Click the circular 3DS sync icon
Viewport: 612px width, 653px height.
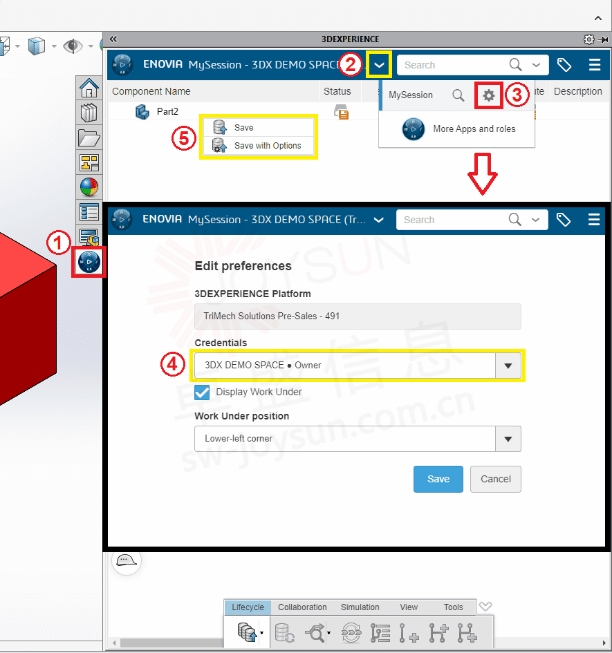(351, 633)
